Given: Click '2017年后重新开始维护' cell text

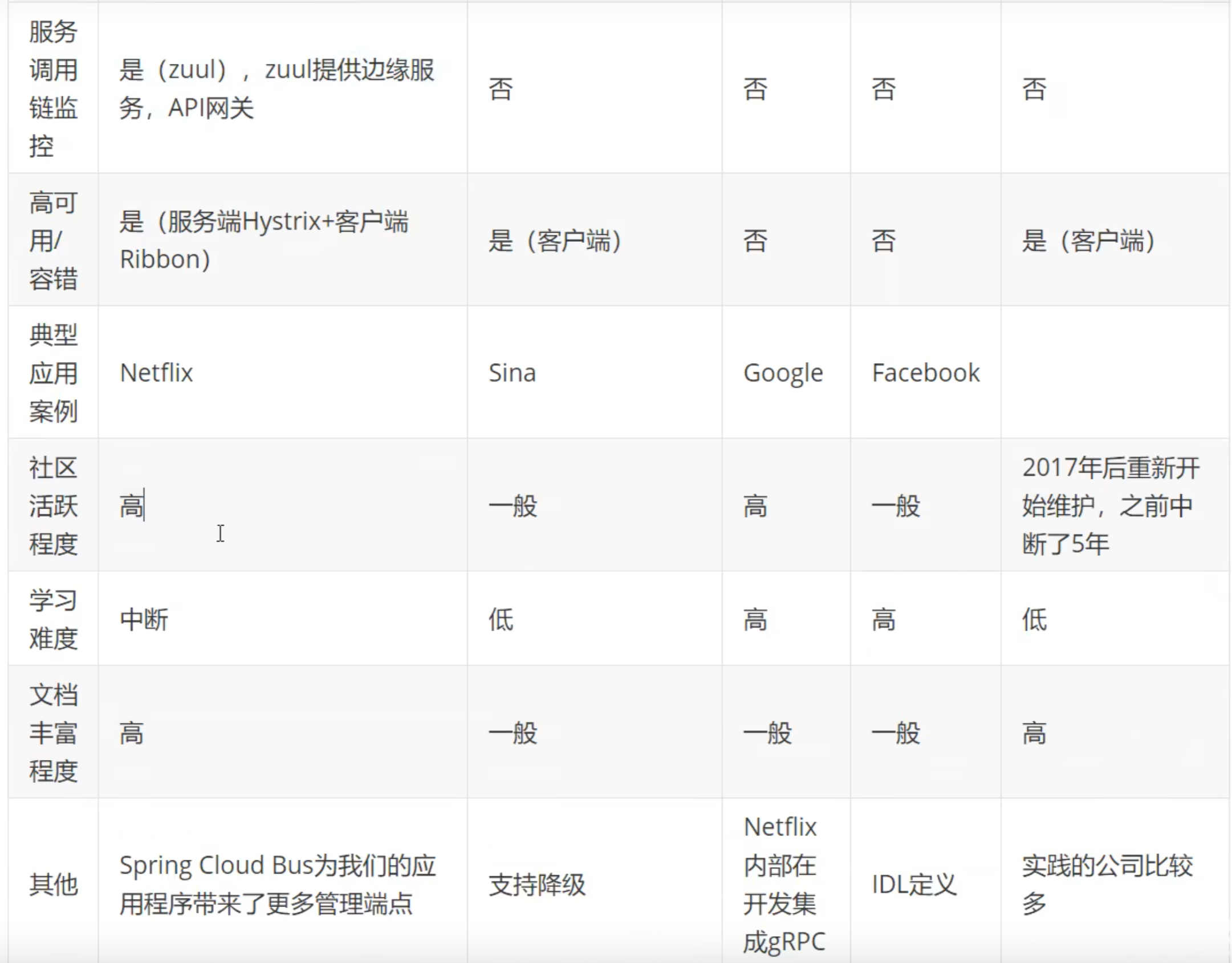Looking at the screenshot, I should 1110,506.
